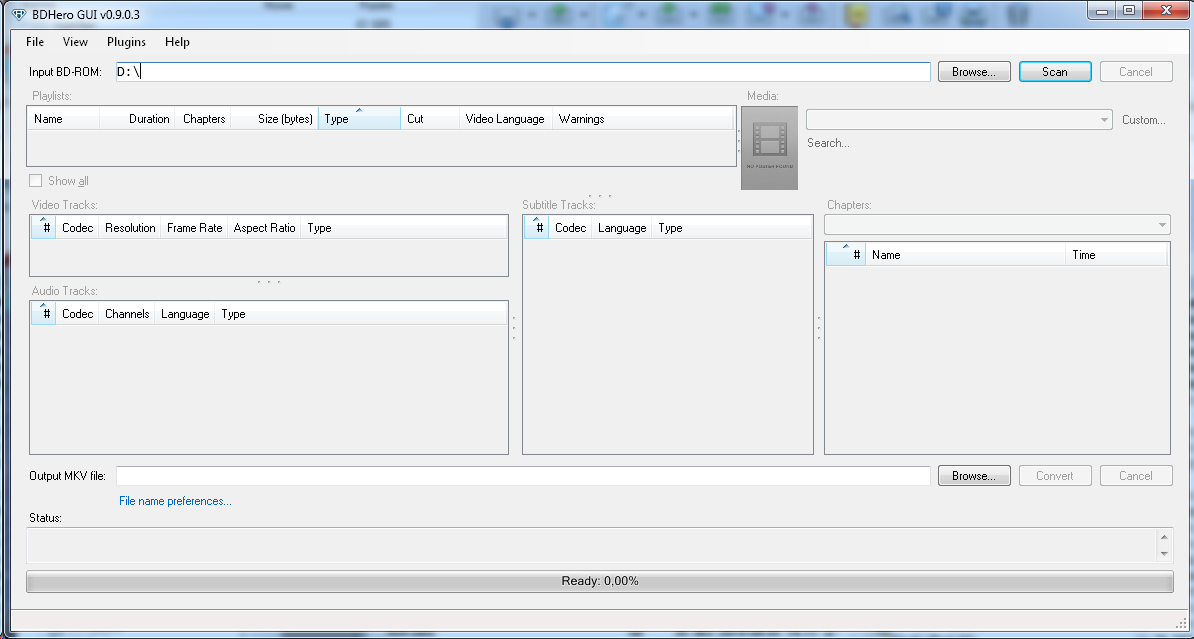The image size is (1194, 639).
Task: Click the audio tracks Language column header
Action: 185,314
